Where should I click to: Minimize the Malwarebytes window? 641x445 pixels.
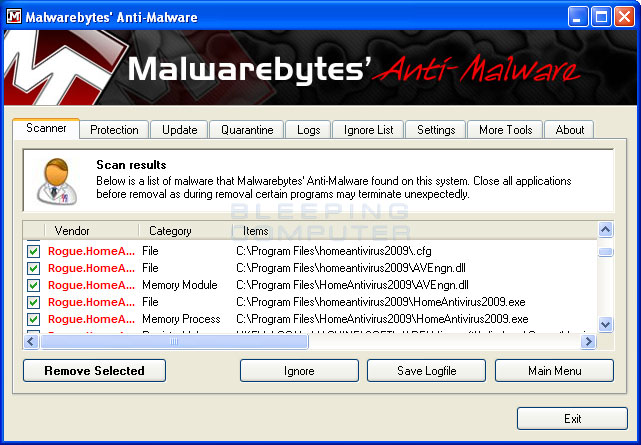point(577,17)
